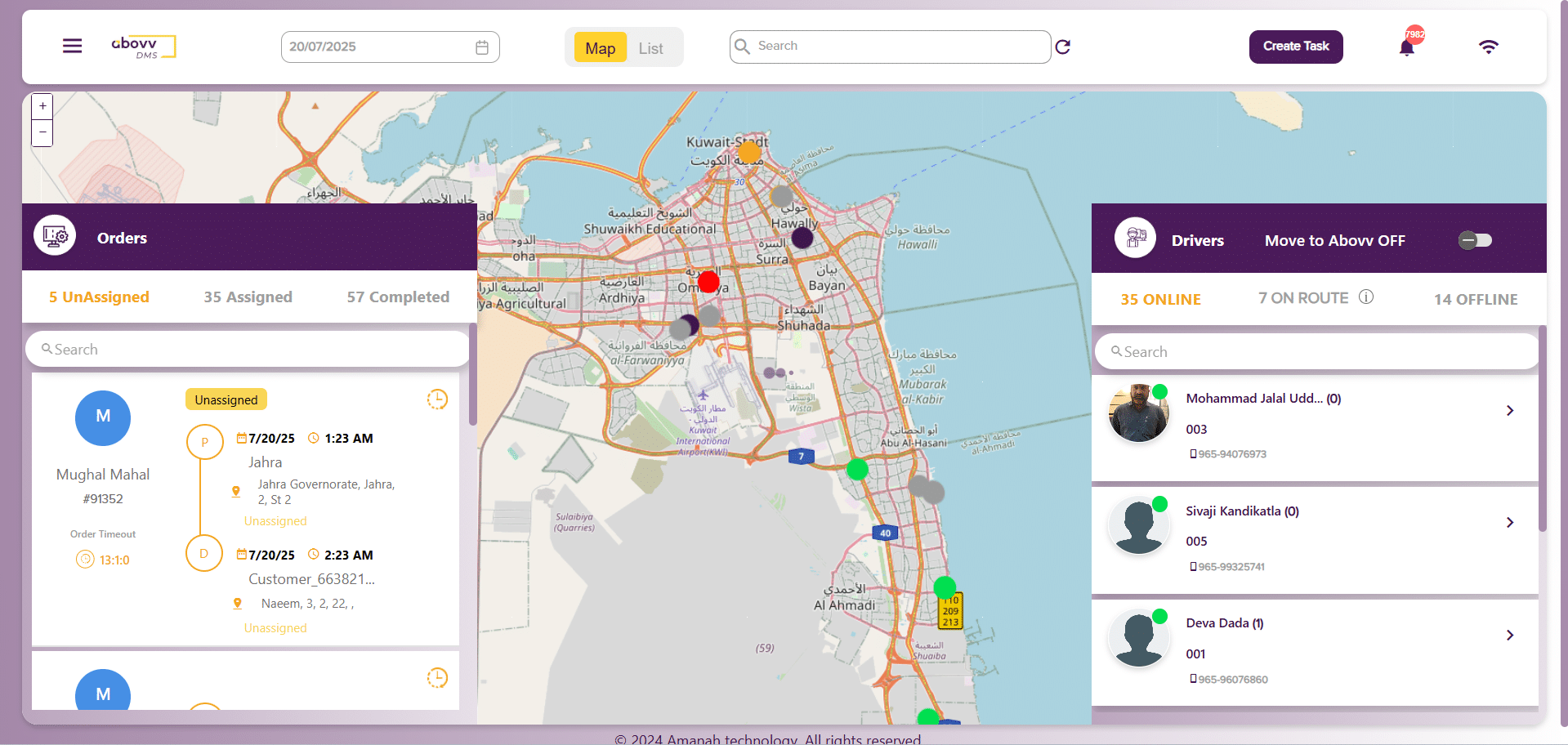This screenshot has height=745, width=1568.
Task: Click the ON ROUTE info icon
Action: pos(1366,297)
